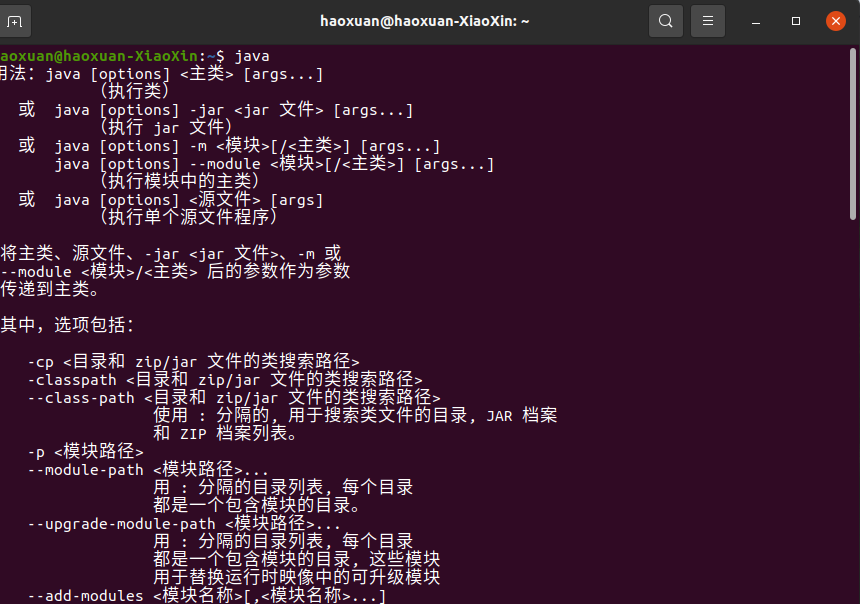The width and height of the screenshot is (860, 604).
Task: Click the '-classpath' option text
Action: tap(76, 380)
